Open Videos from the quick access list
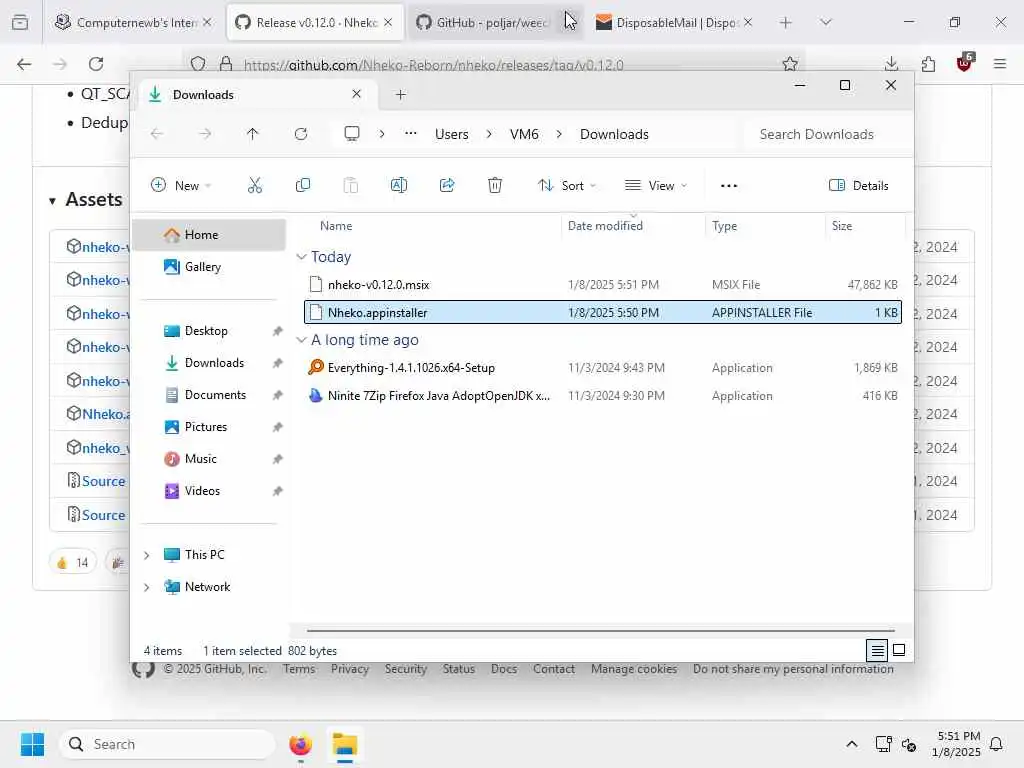This screenshot has width=1024, height=768. [209, 490]
